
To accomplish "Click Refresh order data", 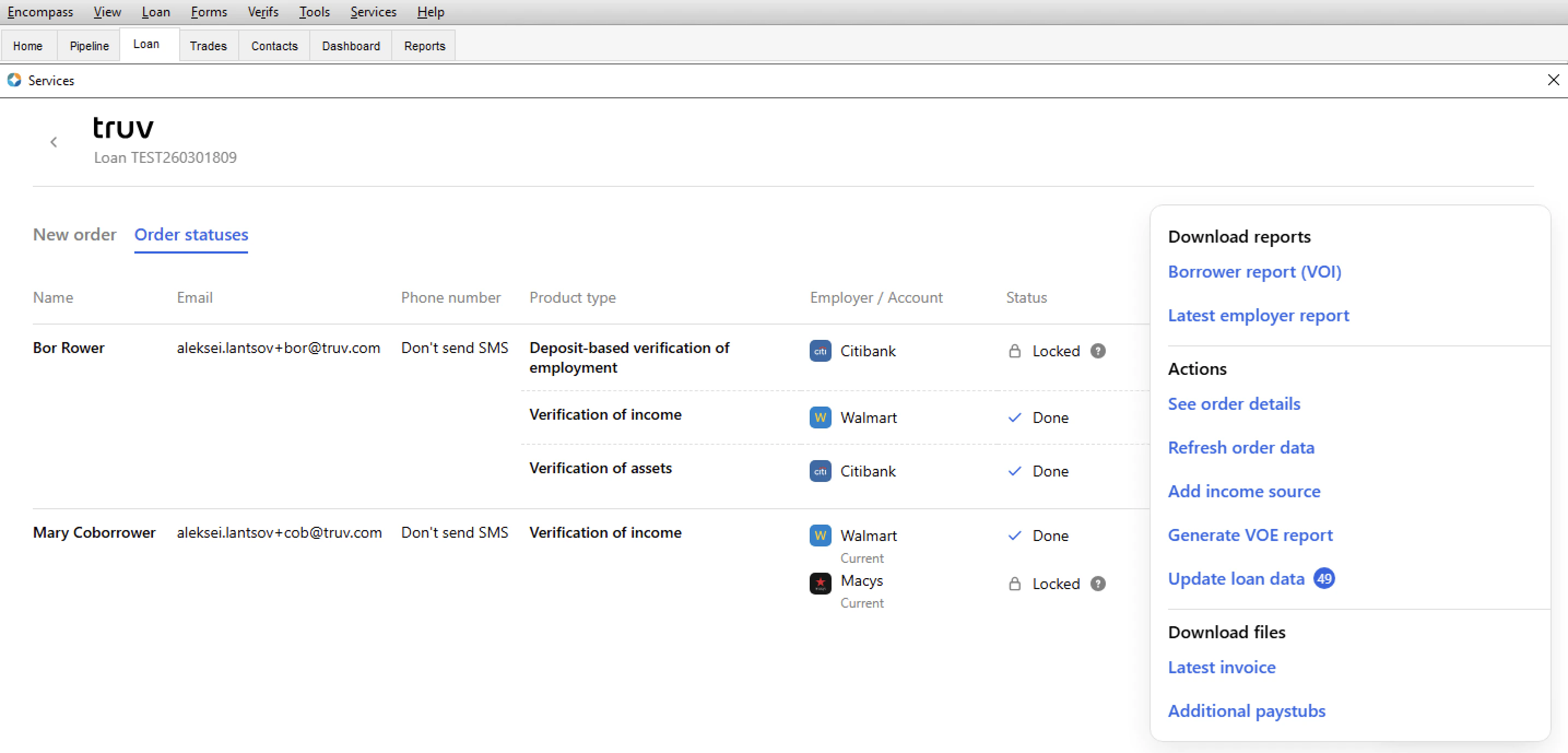I will (x=1242, y=447).
